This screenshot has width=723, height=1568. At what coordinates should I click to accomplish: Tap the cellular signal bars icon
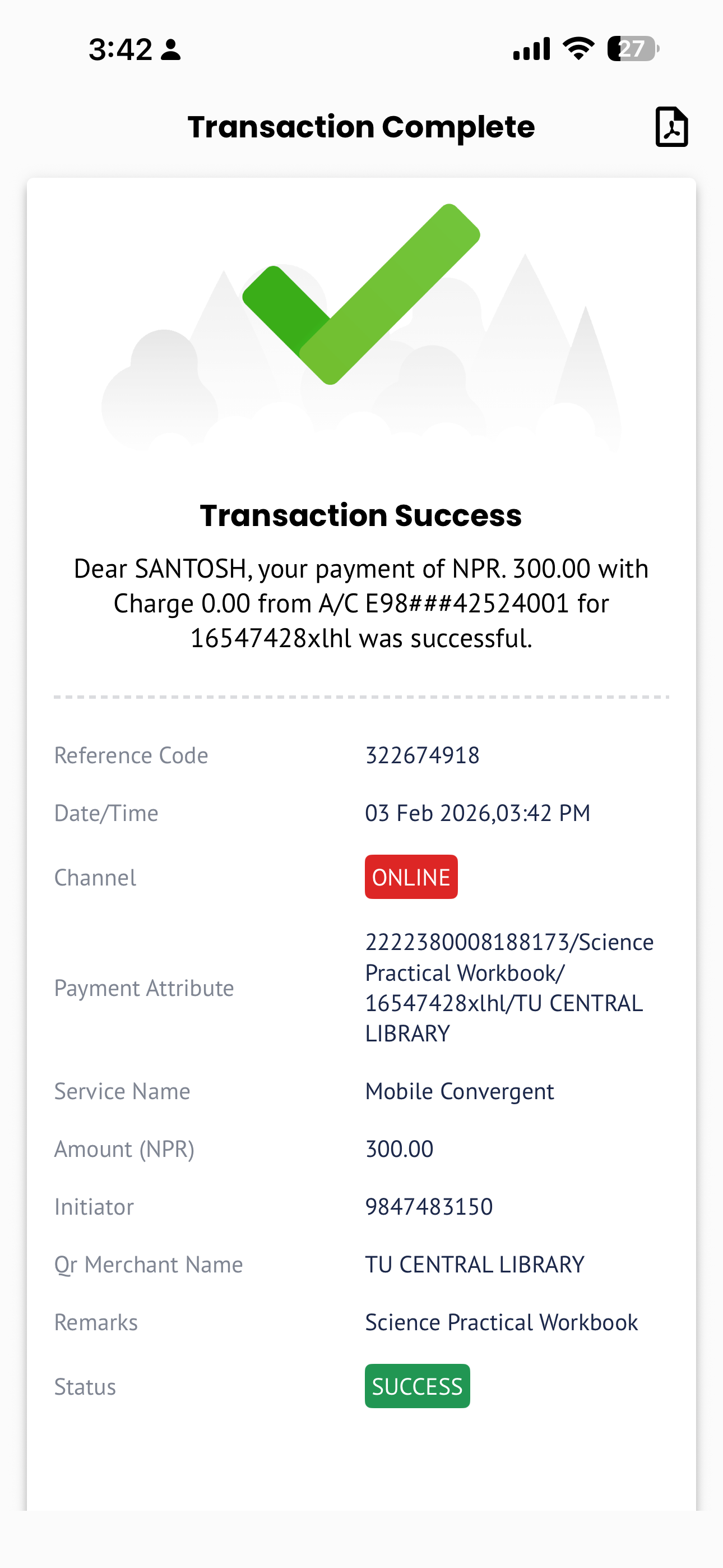tap(531, 49)
